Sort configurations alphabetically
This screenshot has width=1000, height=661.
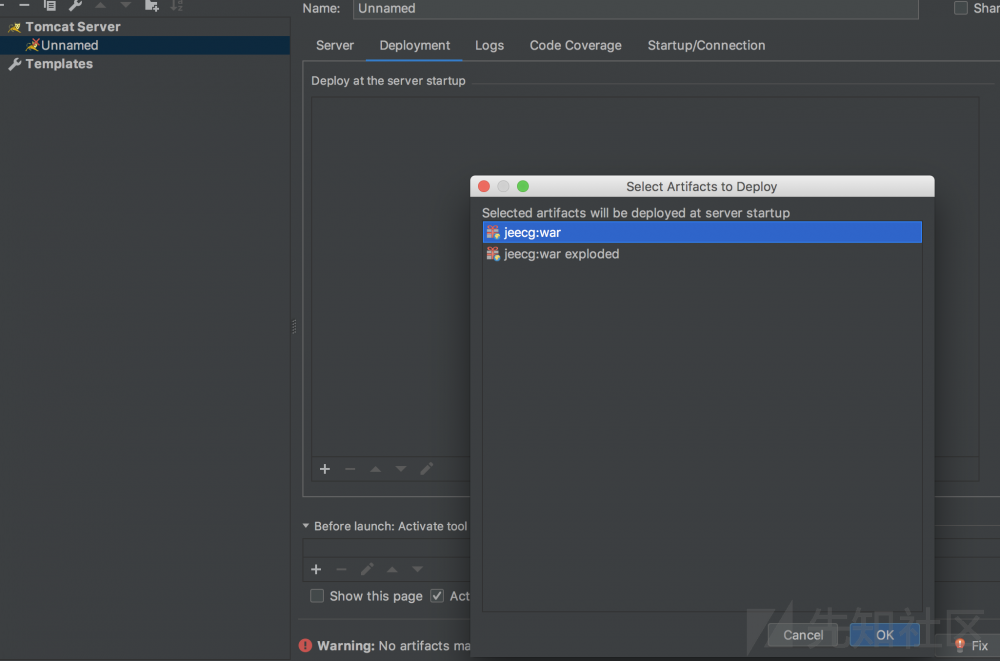[177, 5]
